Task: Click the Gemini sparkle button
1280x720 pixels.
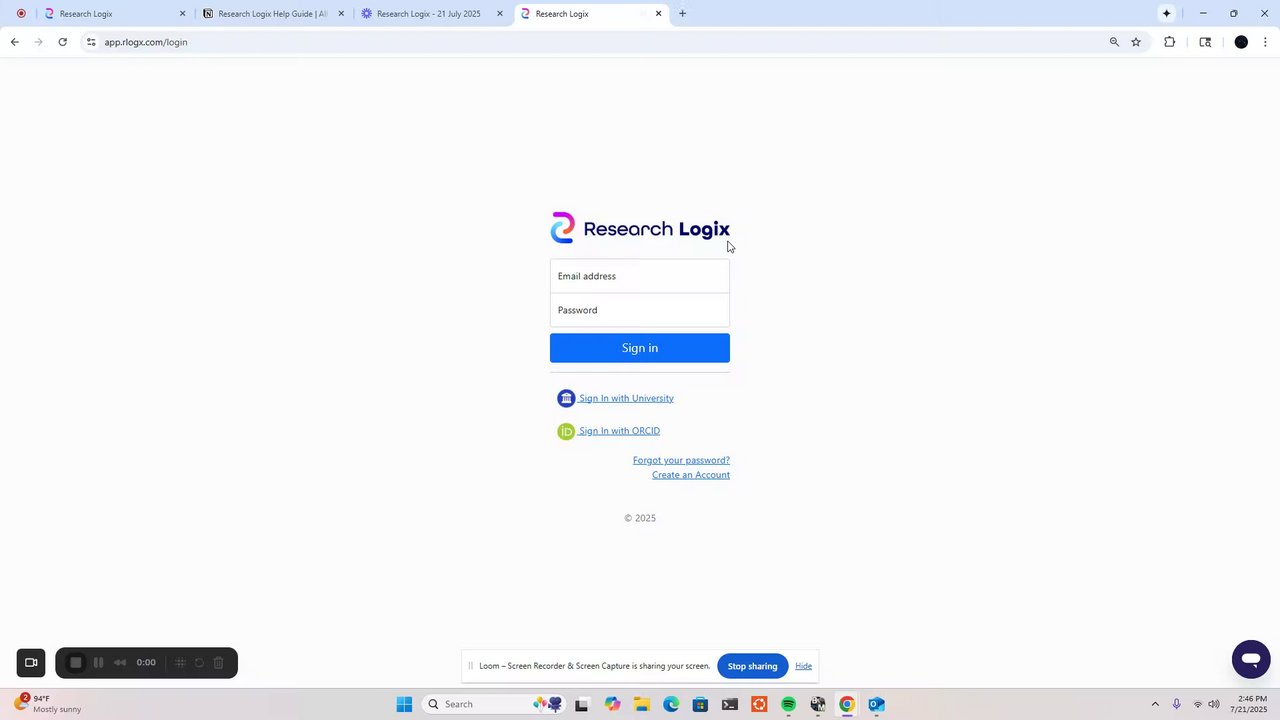Action: click(x=1166, y=14)
